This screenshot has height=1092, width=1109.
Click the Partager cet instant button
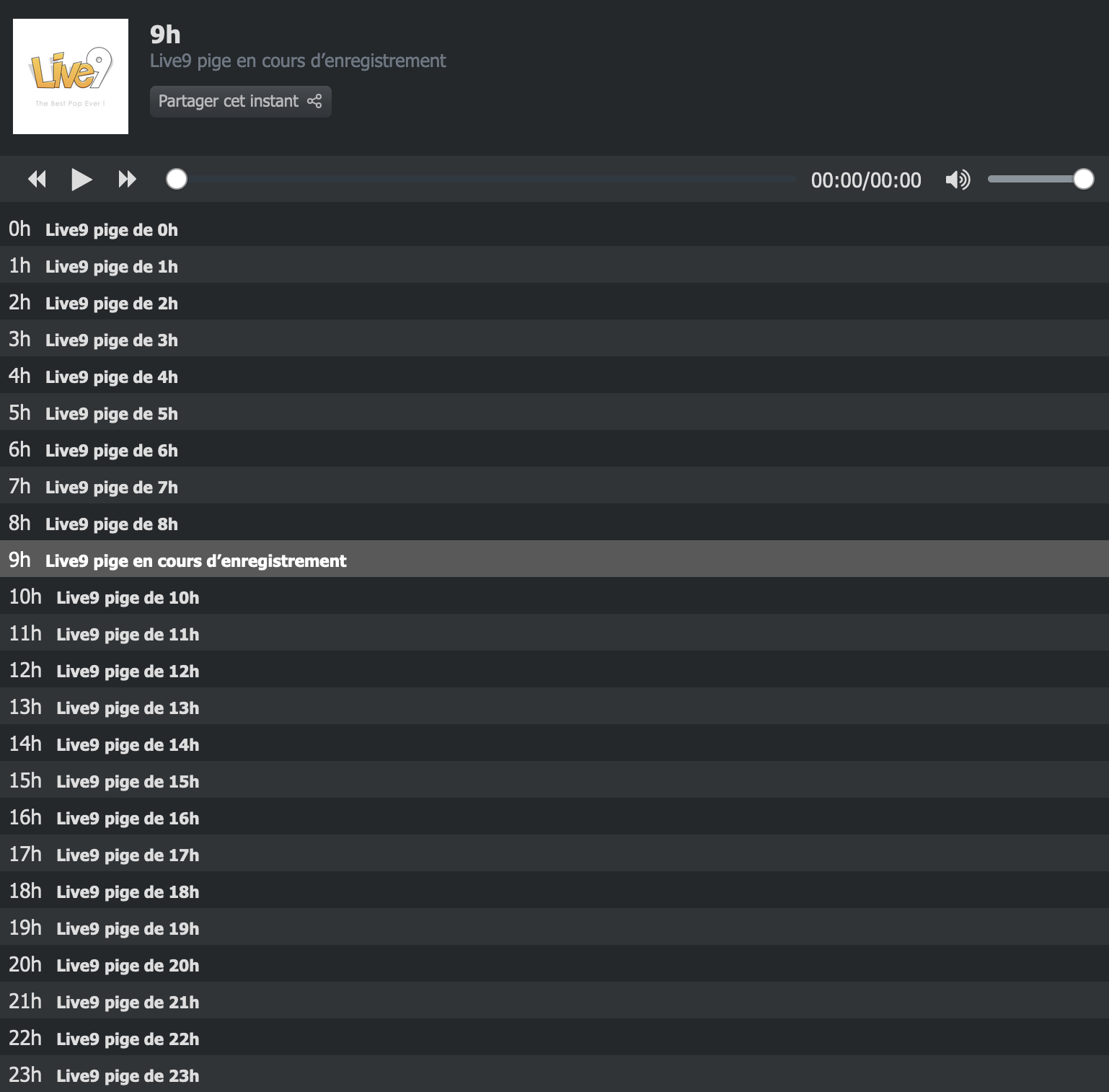click(241, 101)
